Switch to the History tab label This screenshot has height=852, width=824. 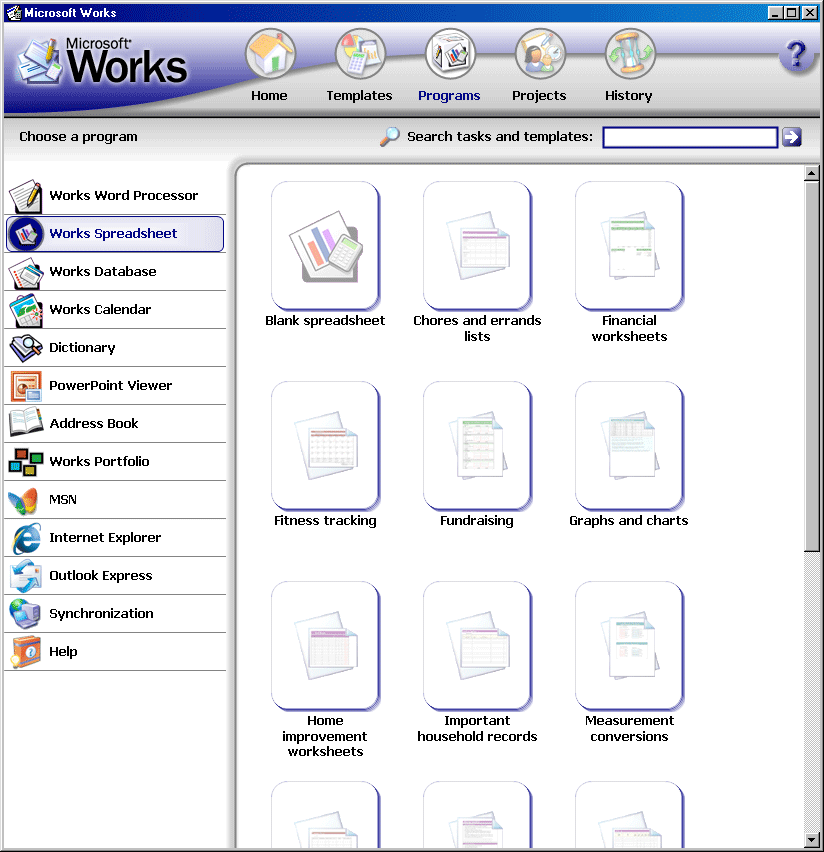coord(629,96)
